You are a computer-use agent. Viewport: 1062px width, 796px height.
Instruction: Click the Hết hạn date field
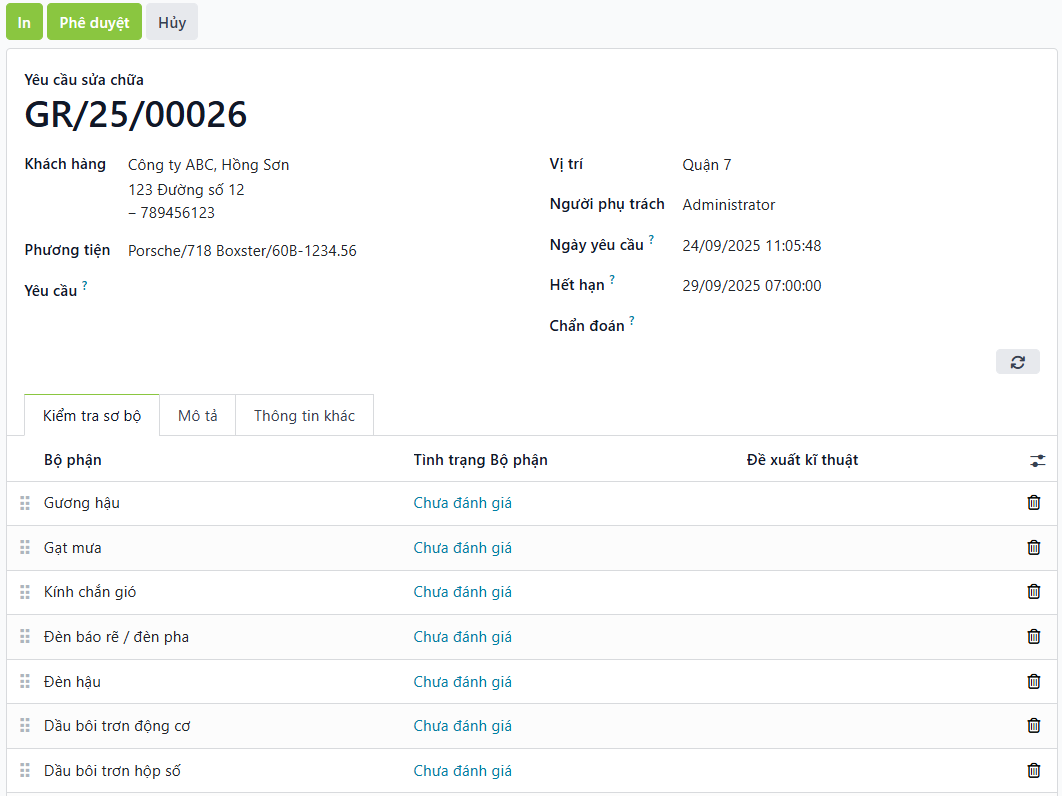(751, 286)
